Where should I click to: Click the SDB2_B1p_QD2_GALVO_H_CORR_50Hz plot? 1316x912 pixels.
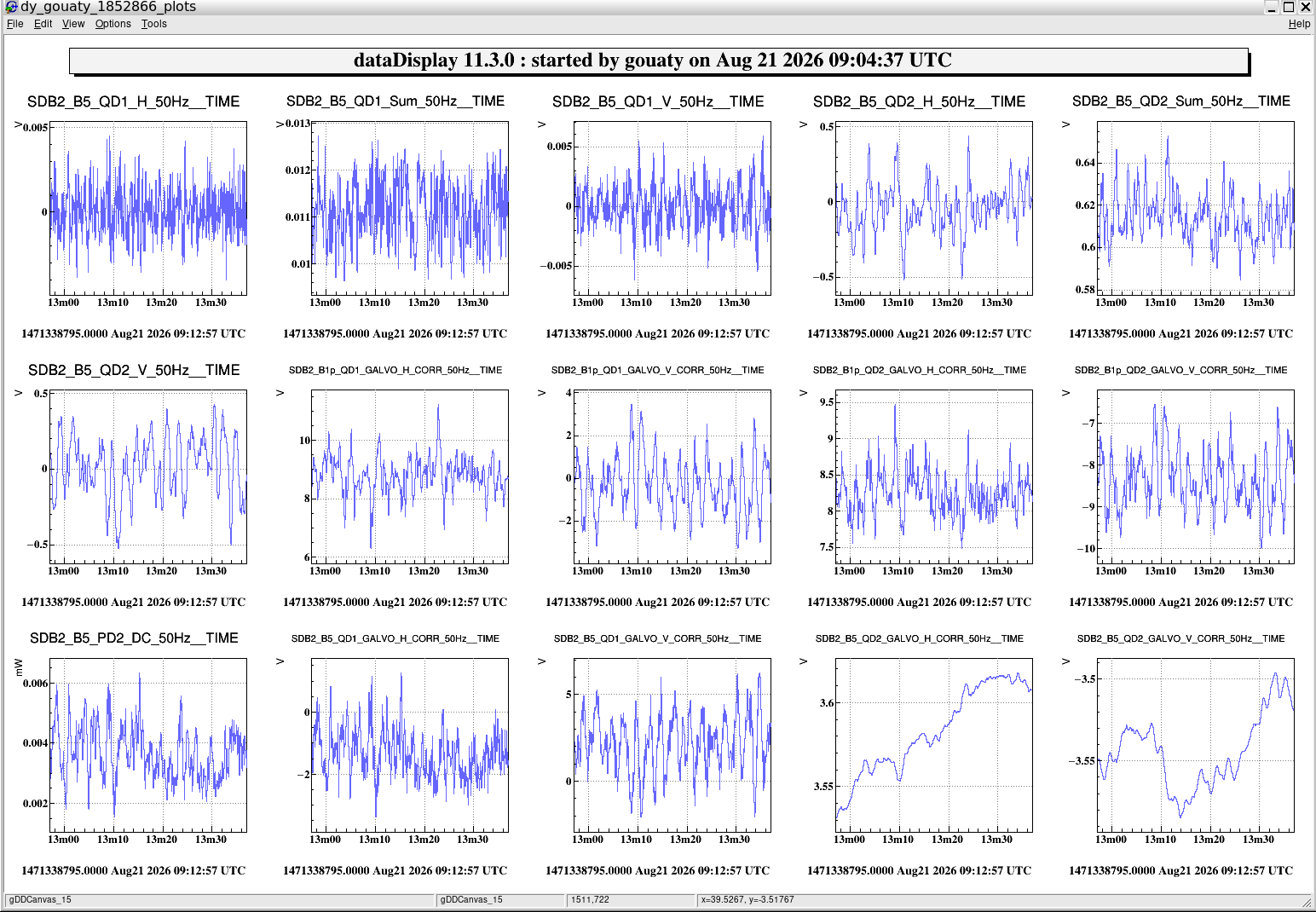[x=934, y=476]
